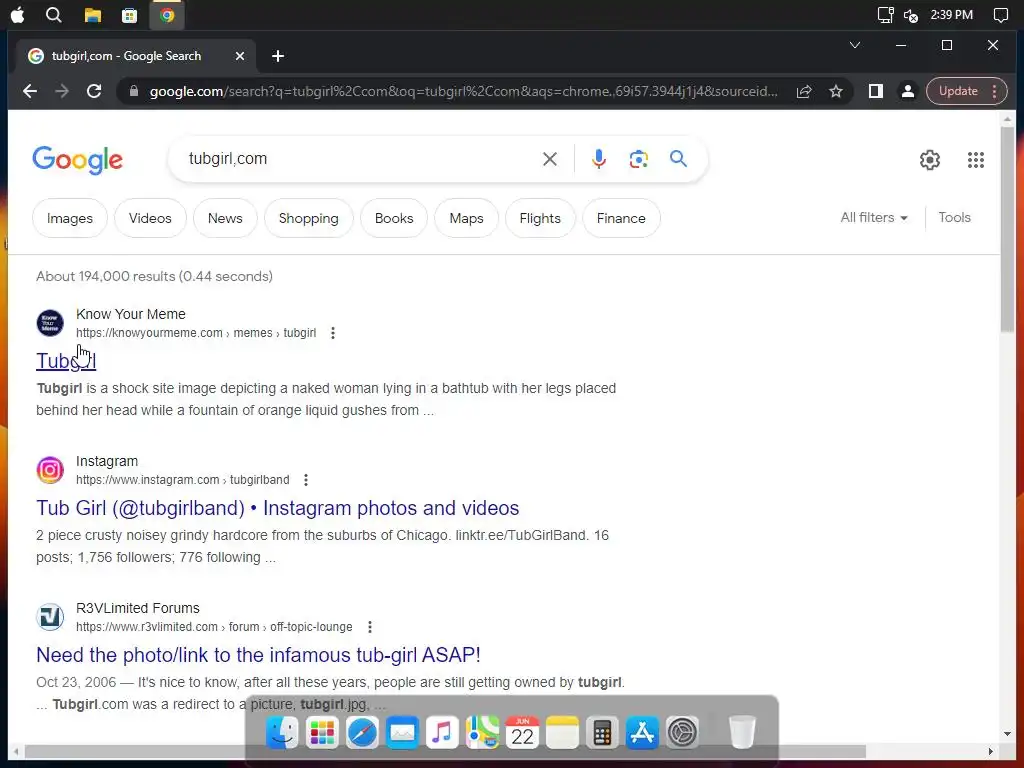Share this page from the address bar

point(804,91)
